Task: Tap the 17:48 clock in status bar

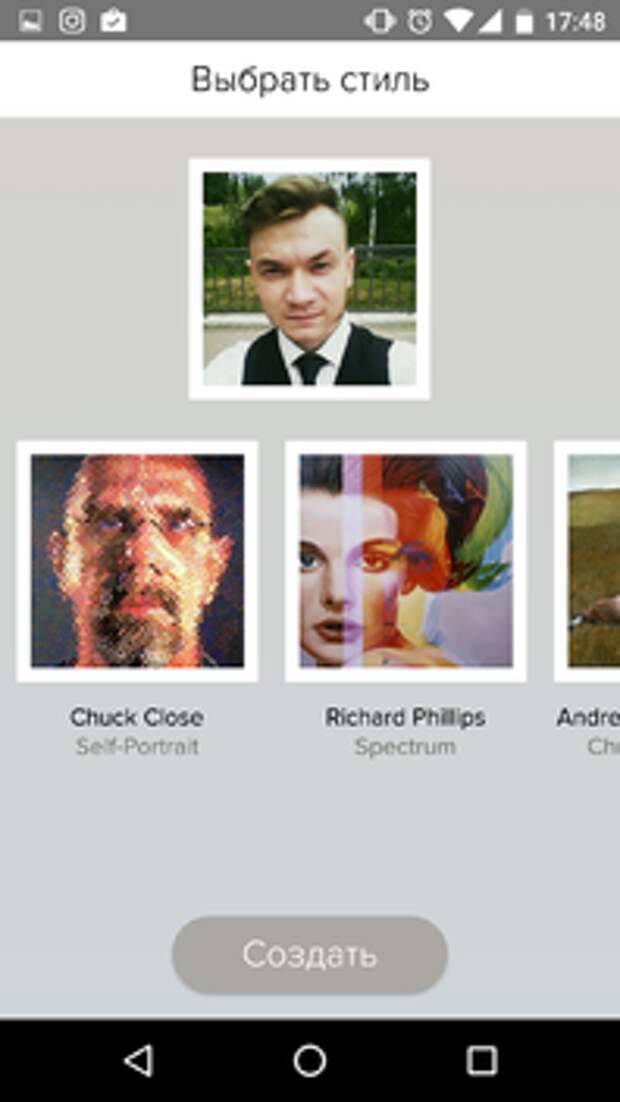Action: pos(575,22)
